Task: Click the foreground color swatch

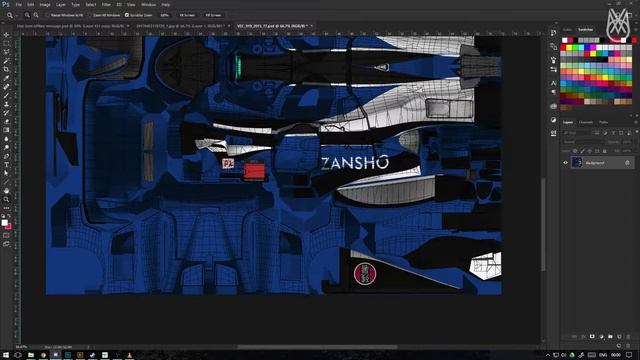Action: click(4, 222)
